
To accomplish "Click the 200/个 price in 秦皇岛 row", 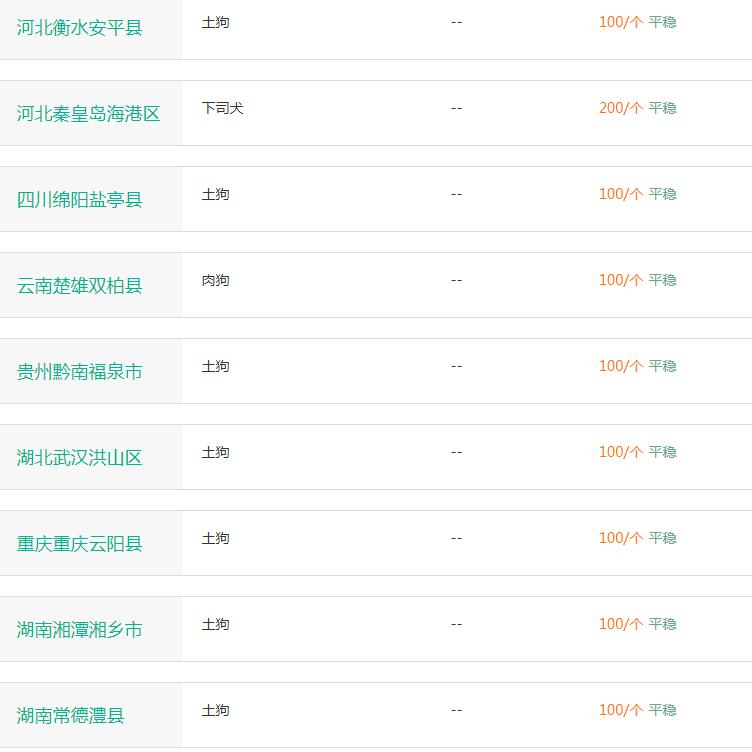I will 621,108.
